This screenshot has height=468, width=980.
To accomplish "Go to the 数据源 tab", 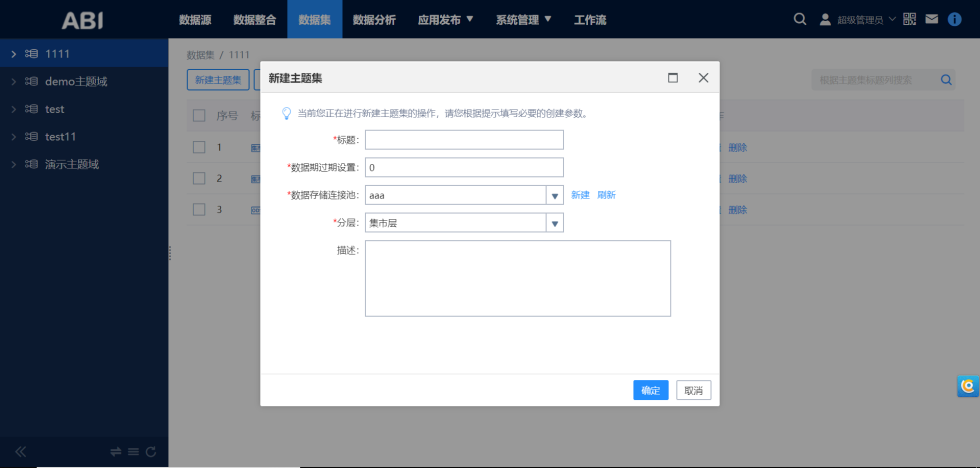I will 195,19.
